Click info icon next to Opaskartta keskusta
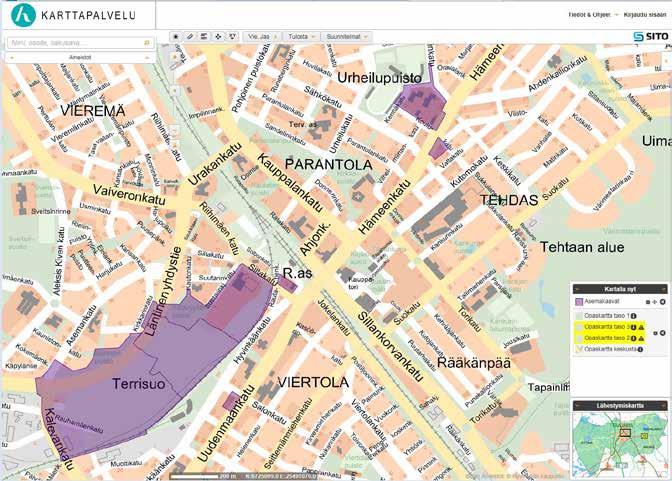Viewport: 672px width, 481px height. (640, 349)
